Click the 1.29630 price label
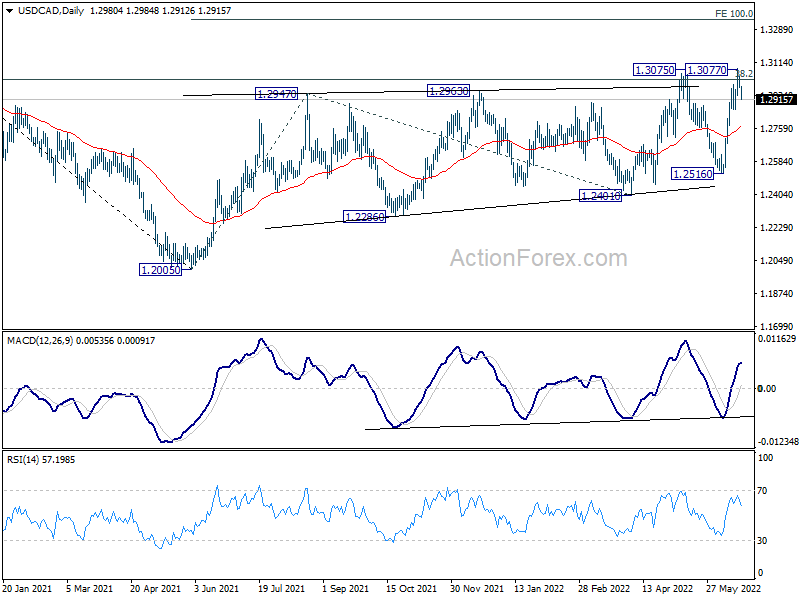Viewport: 800px width, 600px height. [x=451, y=90]
